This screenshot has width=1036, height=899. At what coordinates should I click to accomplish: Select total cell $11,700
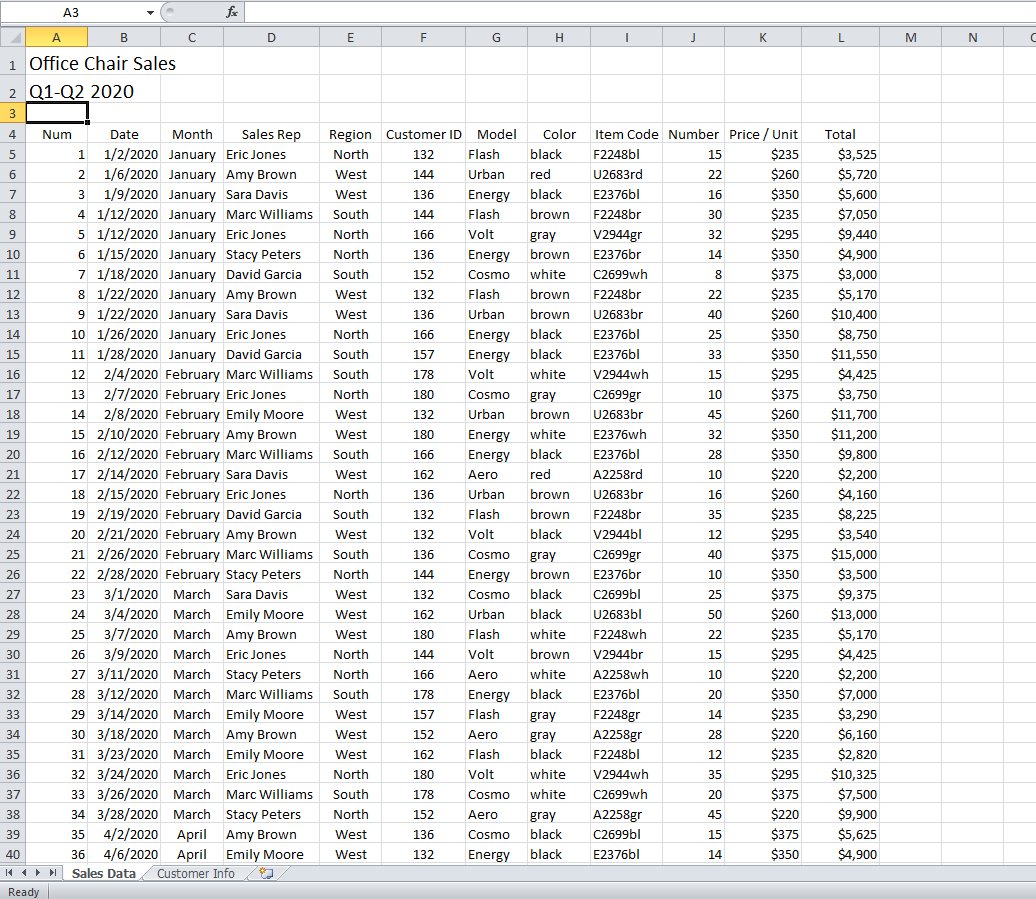click(841, 415)
